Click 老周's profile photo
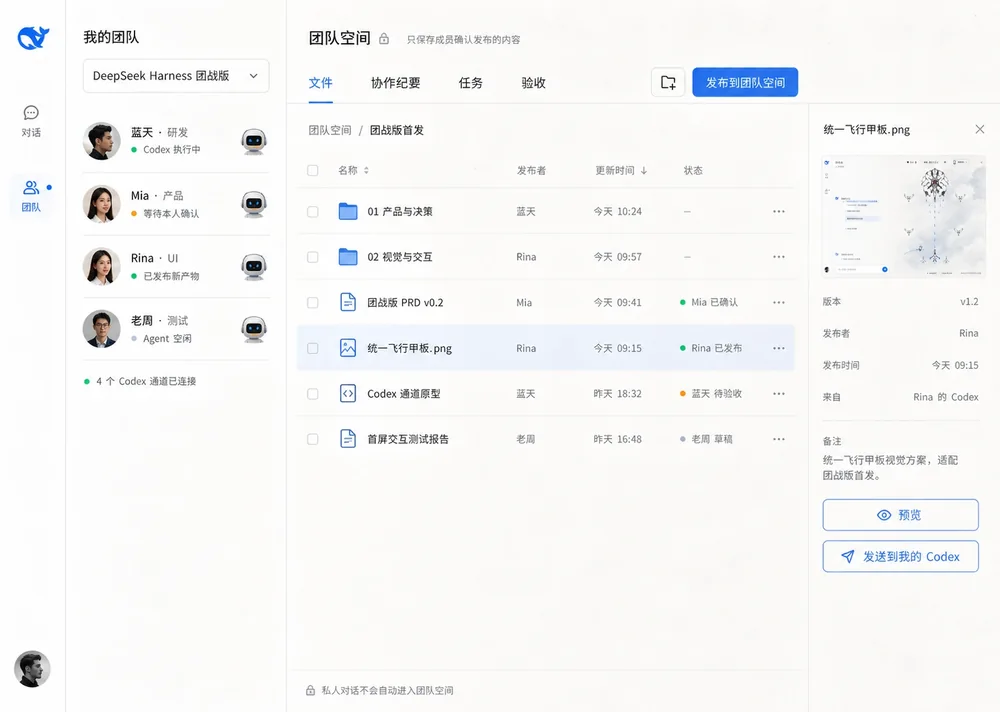The height and width of the screenshot is (712, 1000). pyautogui.click(x=102, y=329)
